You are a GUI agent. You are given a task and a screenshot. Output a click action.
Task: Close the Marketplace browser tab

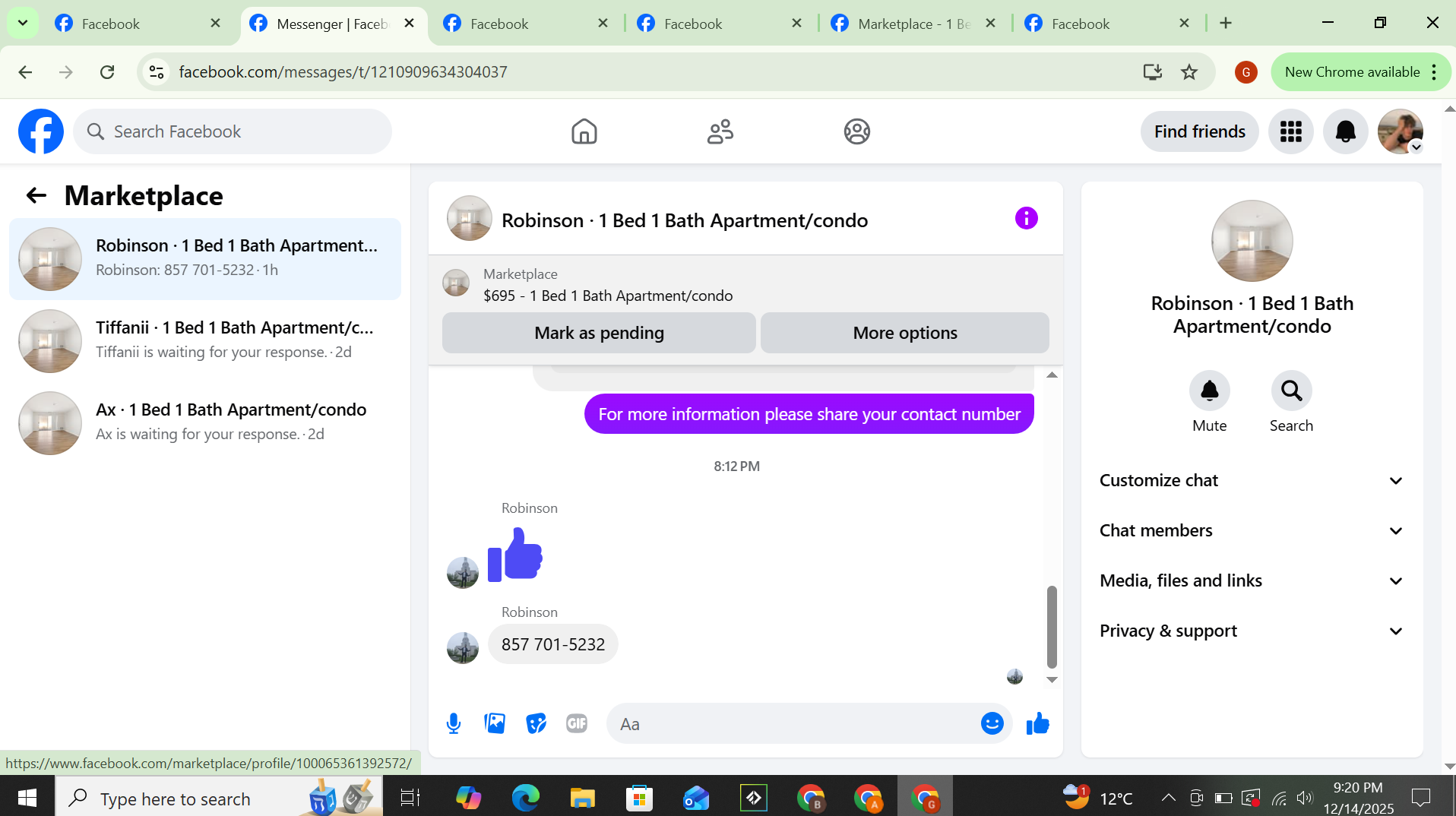click(x=990, y=24)
